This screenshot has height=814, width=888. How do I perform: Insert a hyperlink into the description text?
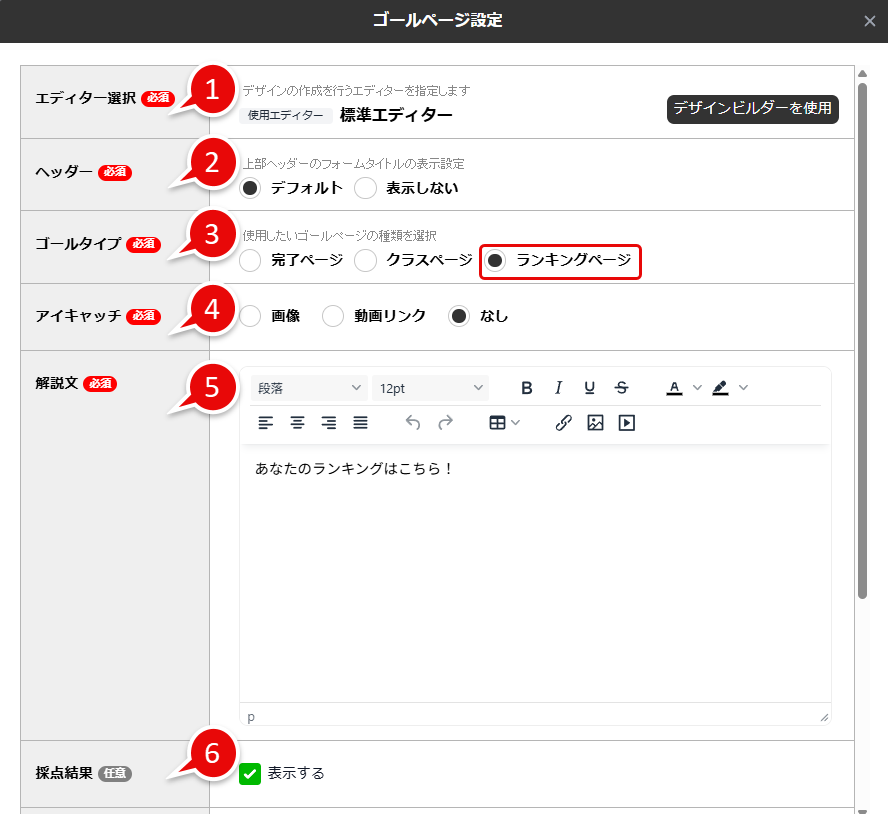(x=563, y=422)
